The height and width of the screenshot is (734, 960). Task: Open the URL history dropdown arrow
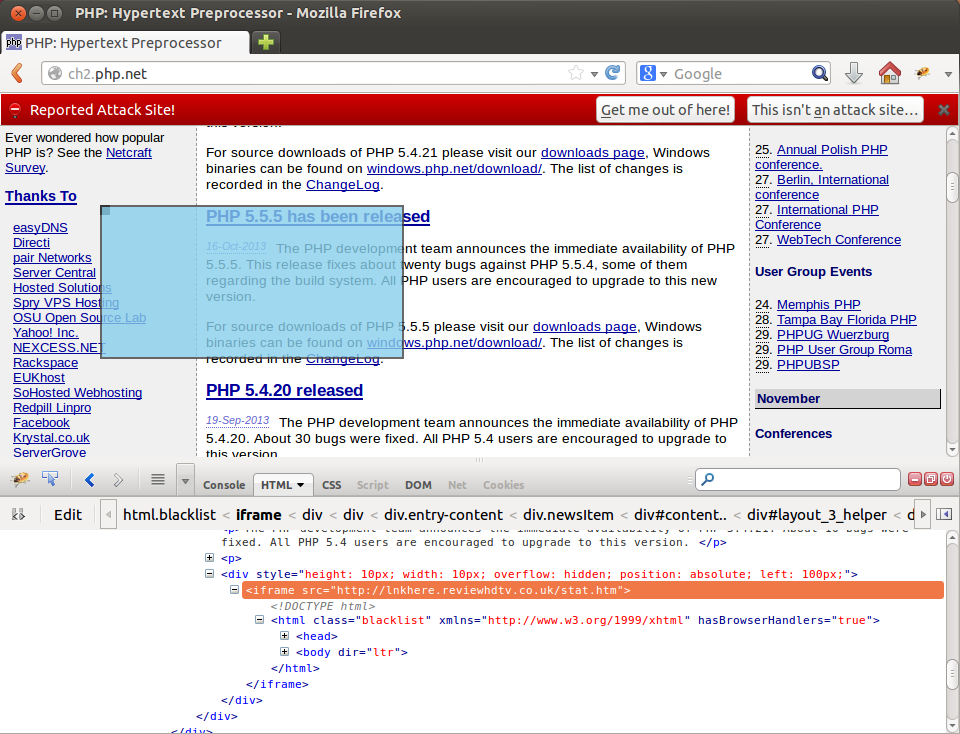point(594,74)
